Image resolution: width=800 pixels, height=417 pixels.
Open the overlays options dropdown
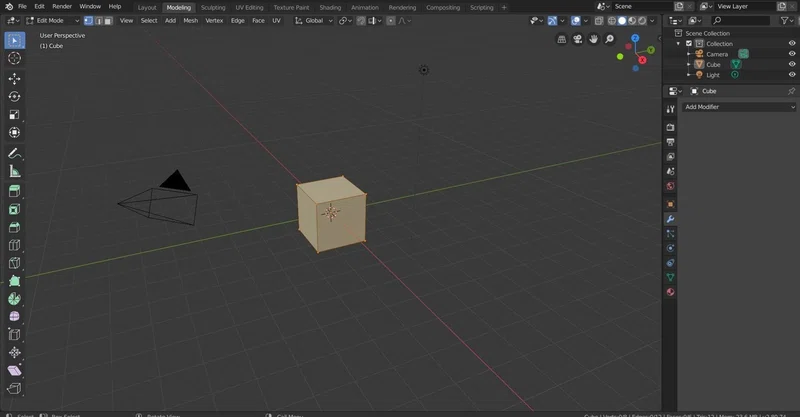coord(586,21)
